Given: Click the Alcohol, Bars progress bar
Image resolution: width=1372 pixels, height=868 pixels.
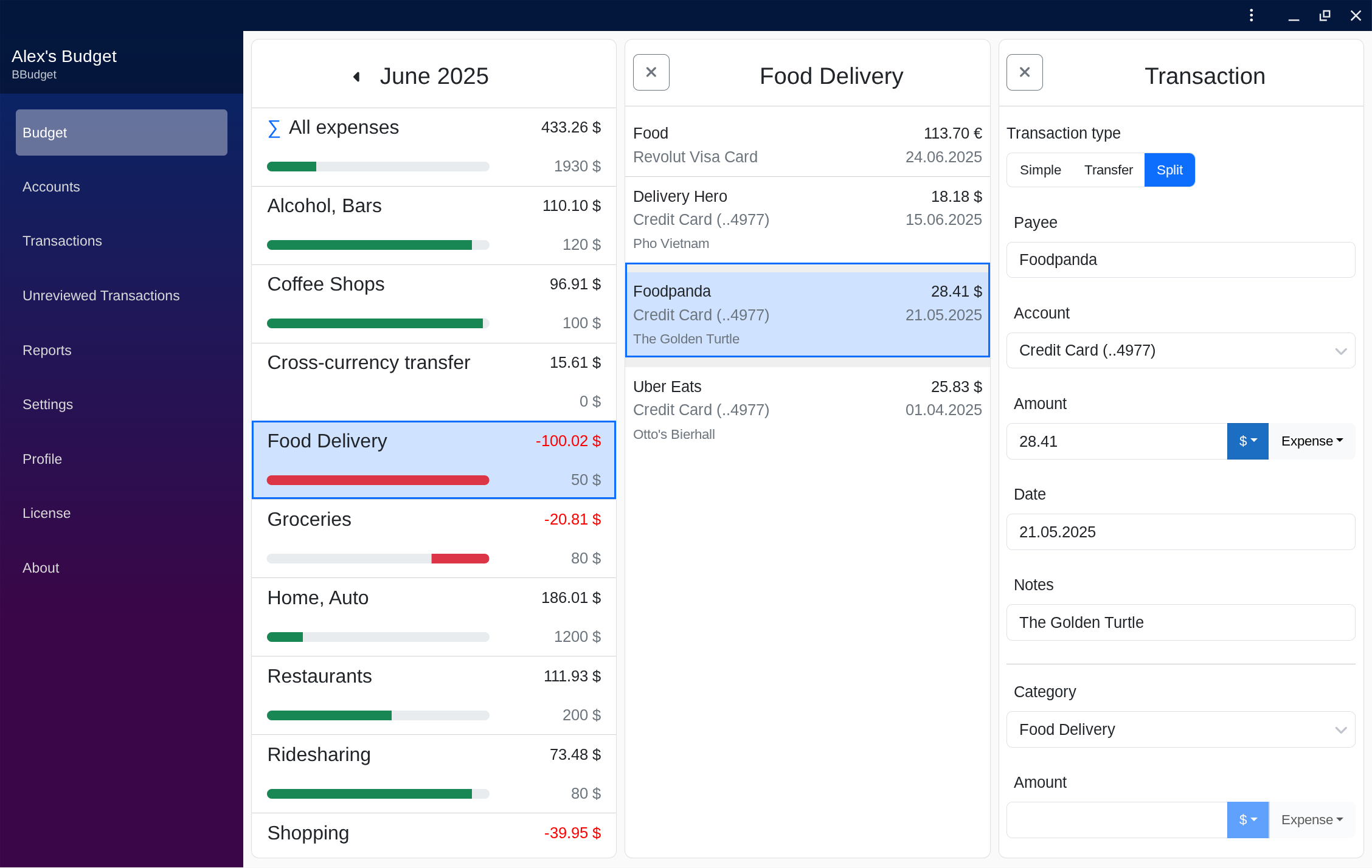Looking at the screenshot, I should point(378,245).
